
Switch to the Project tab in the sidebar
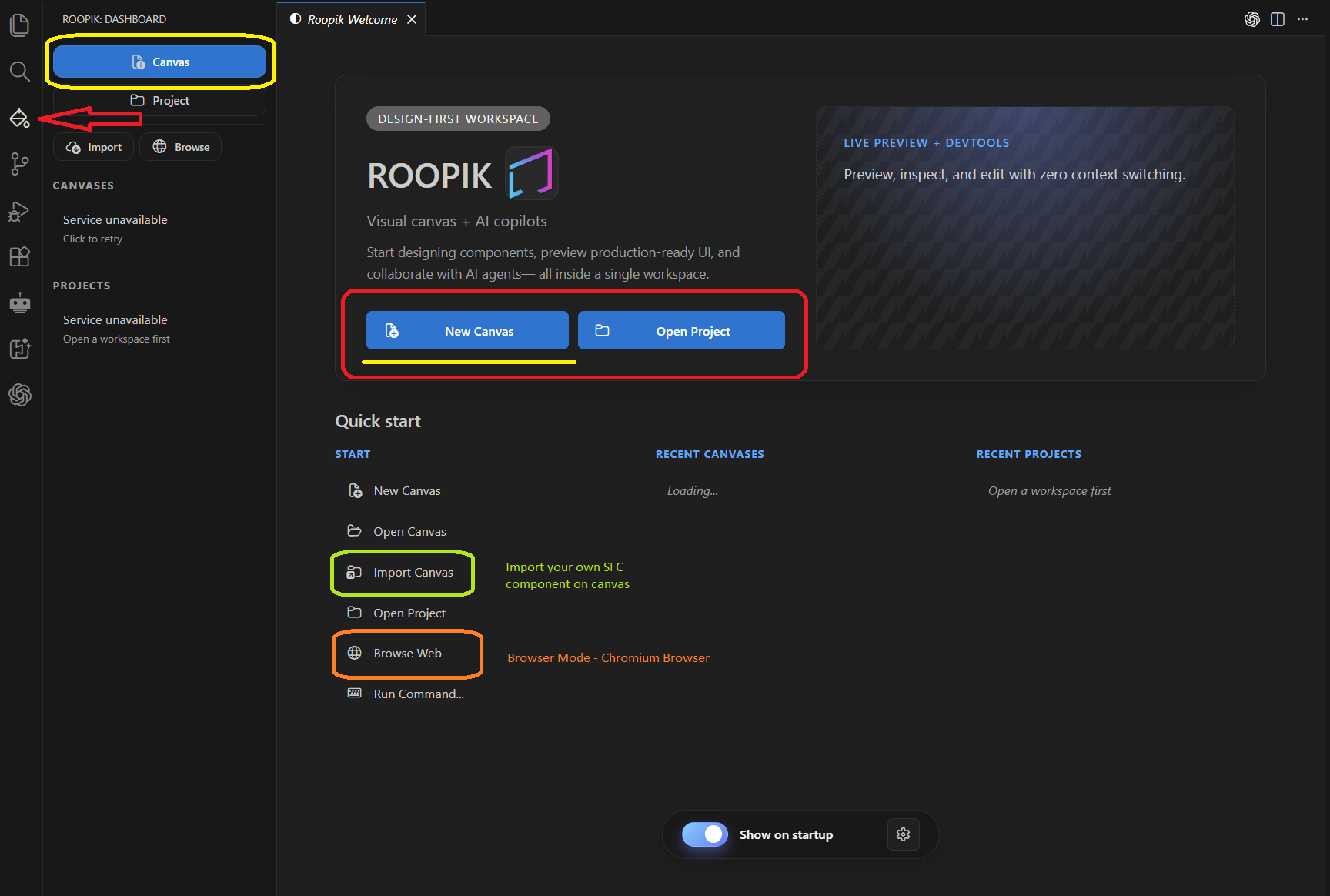coord(159,100)
